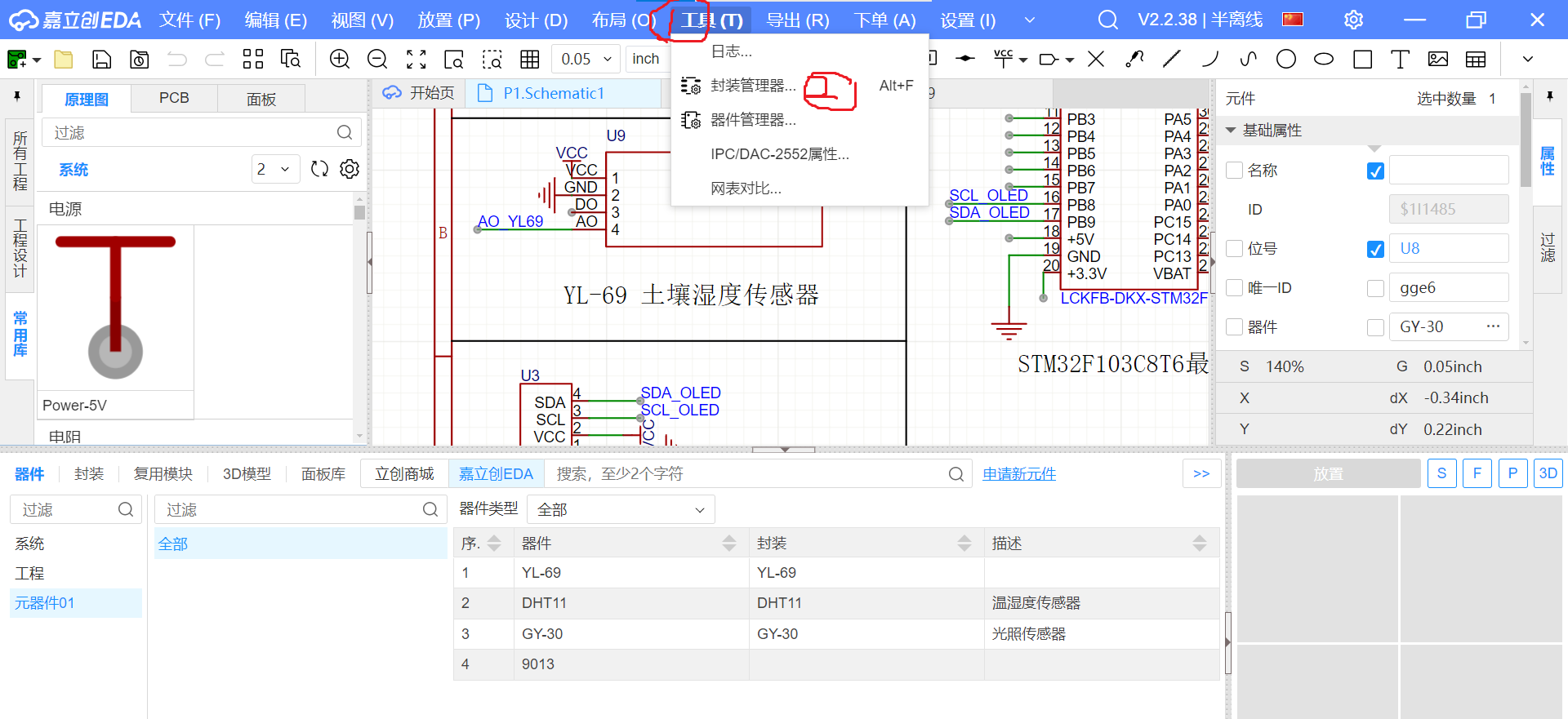Select the text T tool
This screenshot has height=719, width=1568.
click(x=1400, y=59)
